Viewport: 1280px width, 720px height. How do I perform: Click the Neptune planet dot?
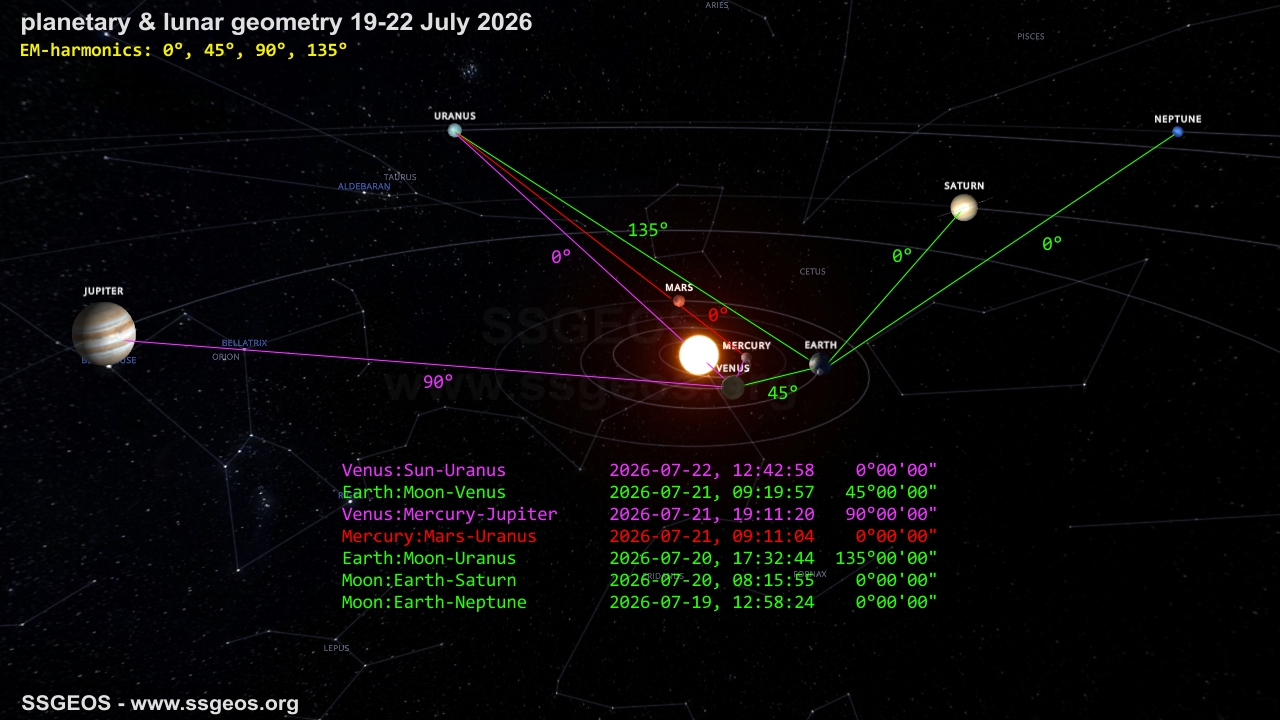[1178, 132]
